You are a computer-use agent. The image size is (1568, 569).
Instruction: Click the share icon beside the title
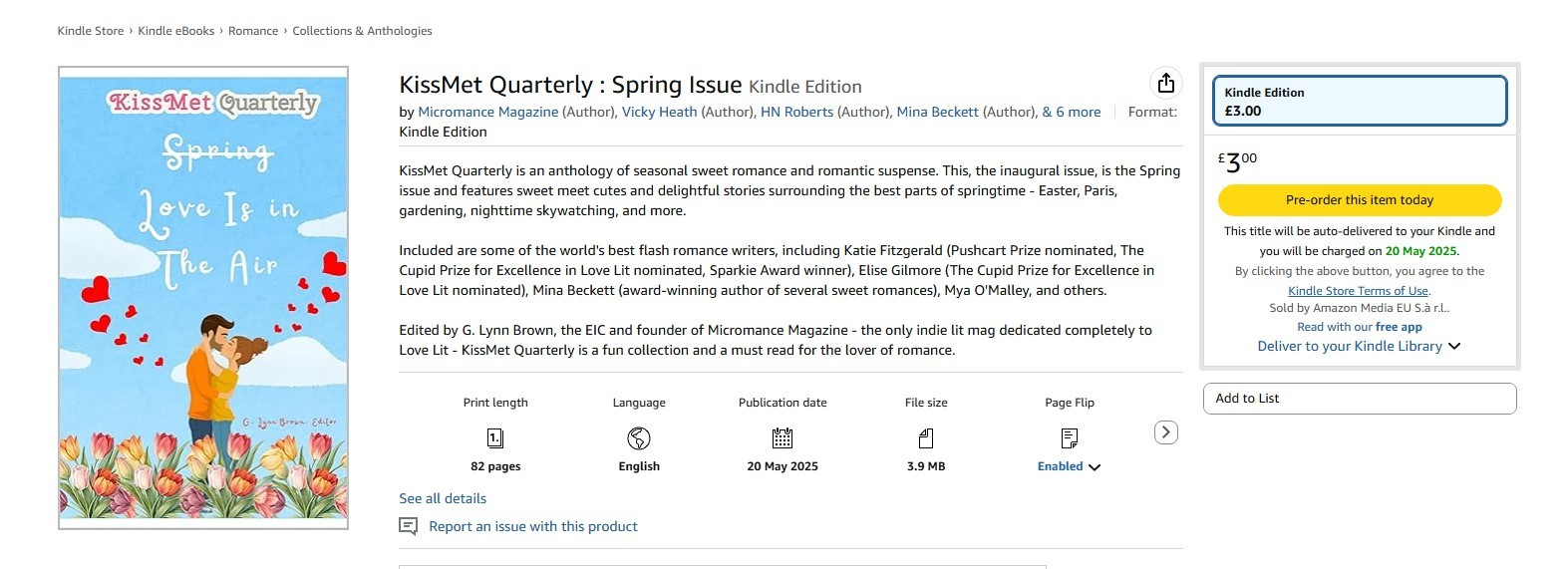click(1165, 83)
